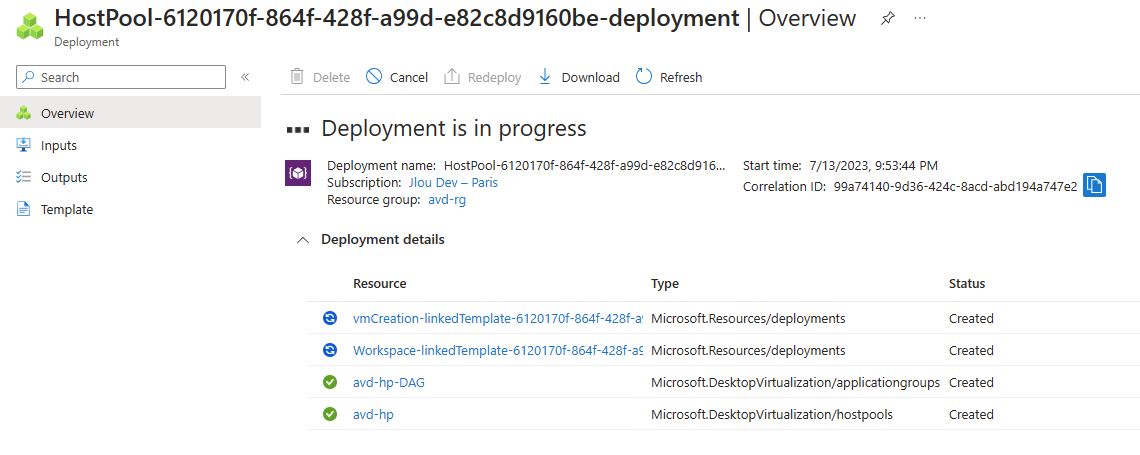Click the Status column header
Screen dimensions: 1140x455
pyautogui.click(x=967, y=283)
